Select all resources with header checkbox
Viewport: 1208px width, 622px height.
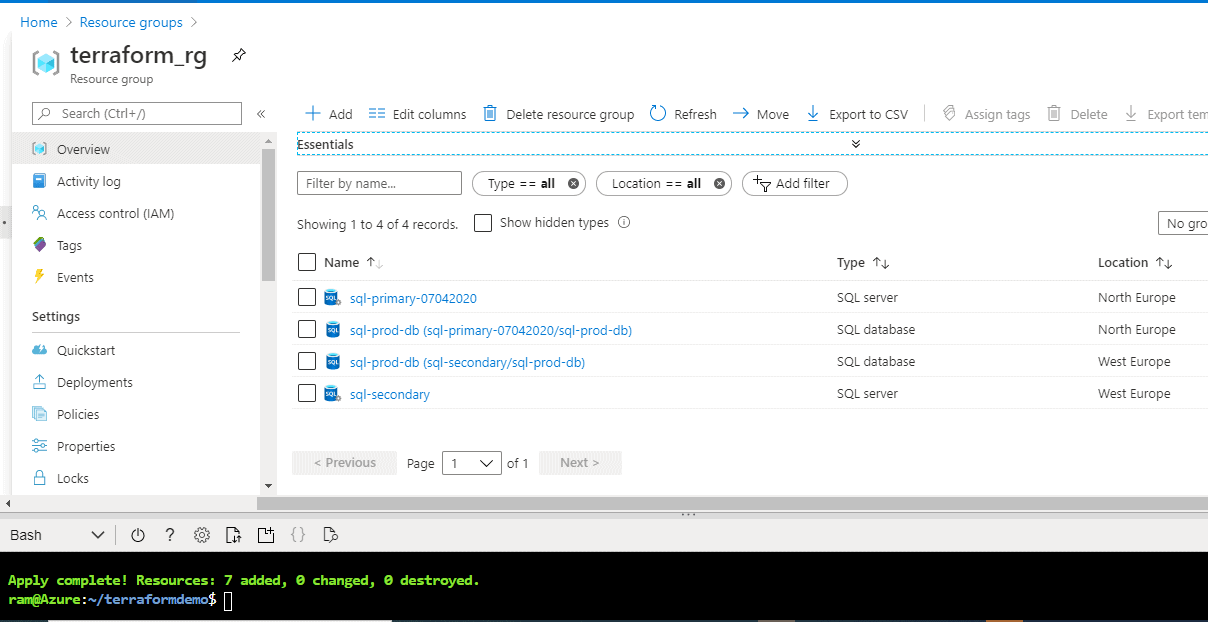(307, 263)
